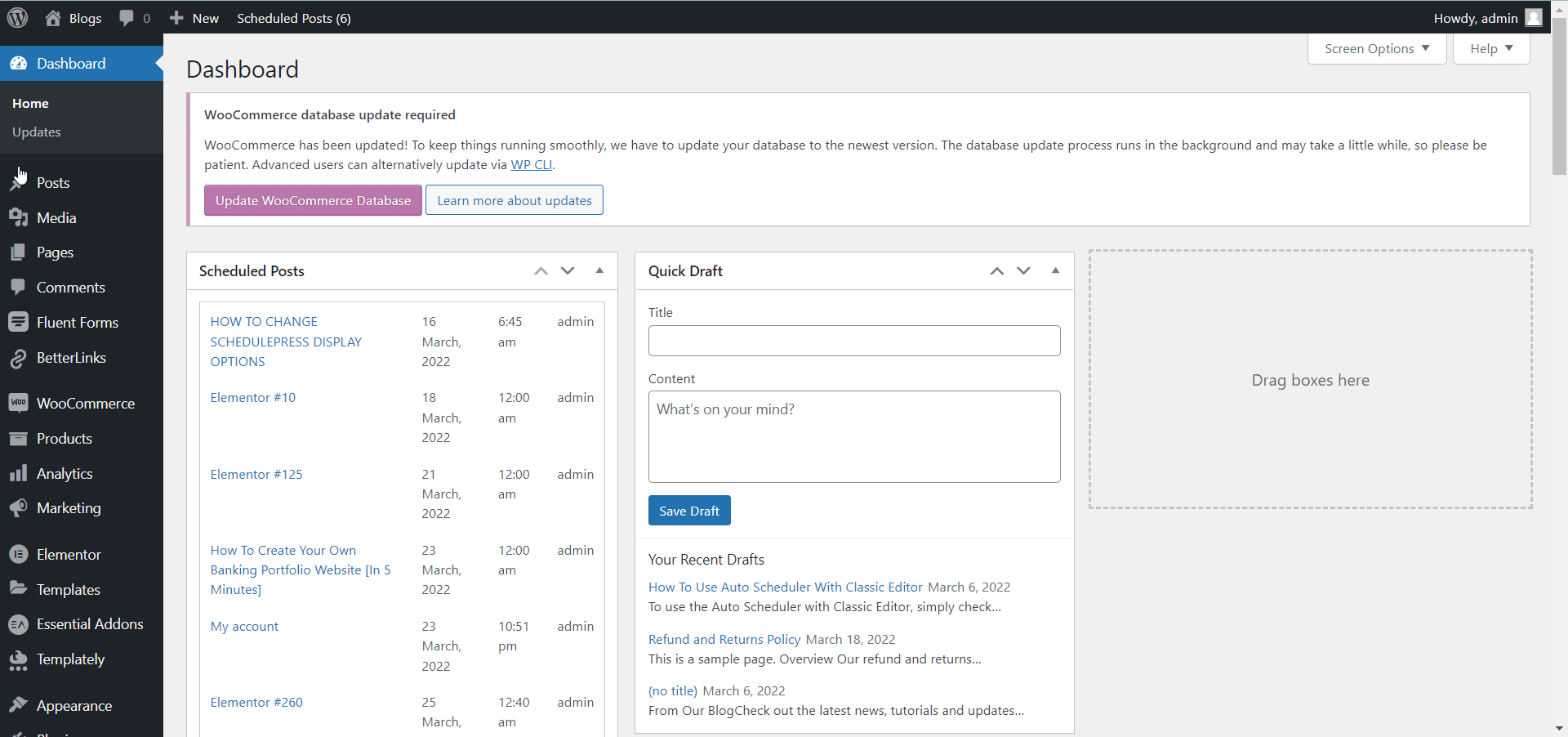Screen dimensions: 1568x737
Task: Open the Updates submenu item
Action: pos(37,132)
